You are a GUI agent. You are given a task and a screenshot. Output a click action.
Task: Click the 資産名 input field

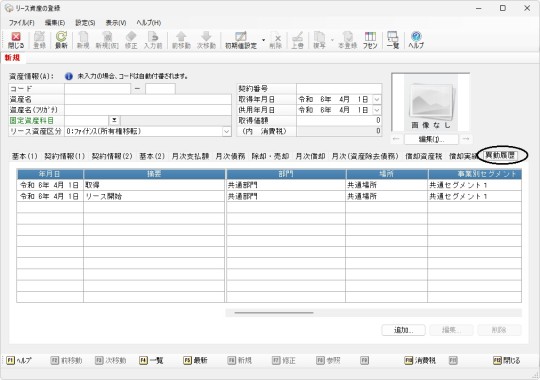(148, 100)
